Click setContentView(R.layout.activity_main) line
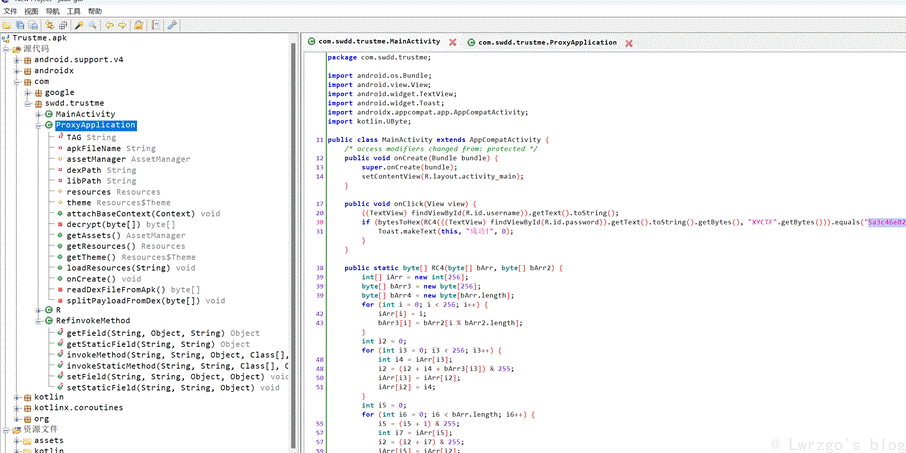 point(443,176)
